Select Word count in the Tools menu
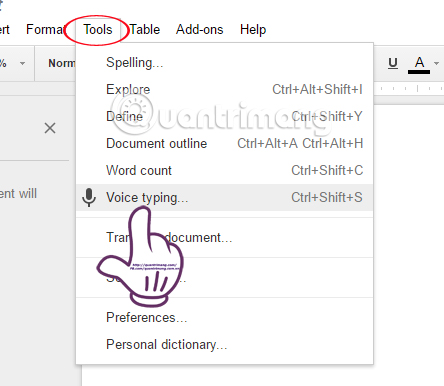 (224, 170)
